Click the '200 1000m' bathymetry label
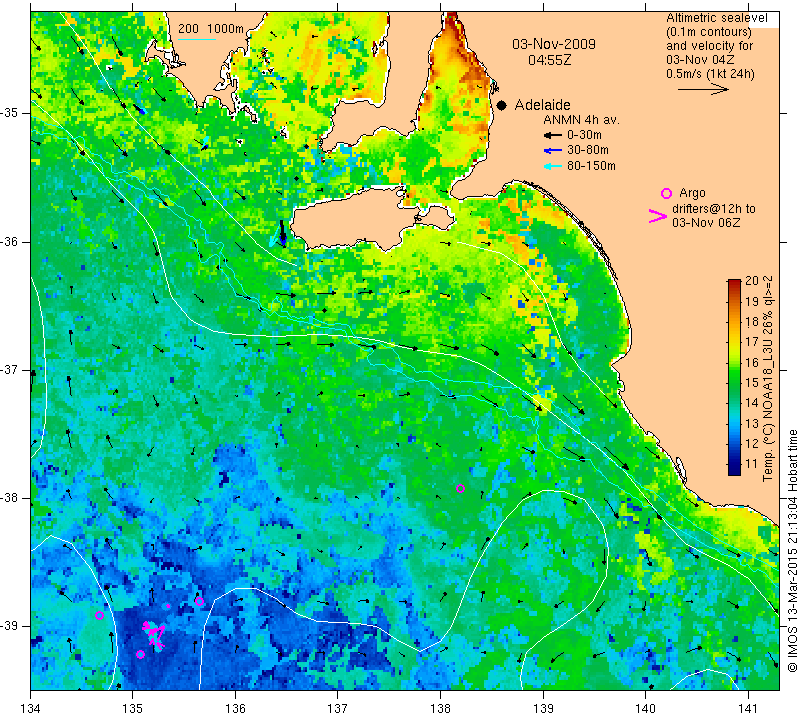The image size is (800, 720). click(x=211, y=29)
